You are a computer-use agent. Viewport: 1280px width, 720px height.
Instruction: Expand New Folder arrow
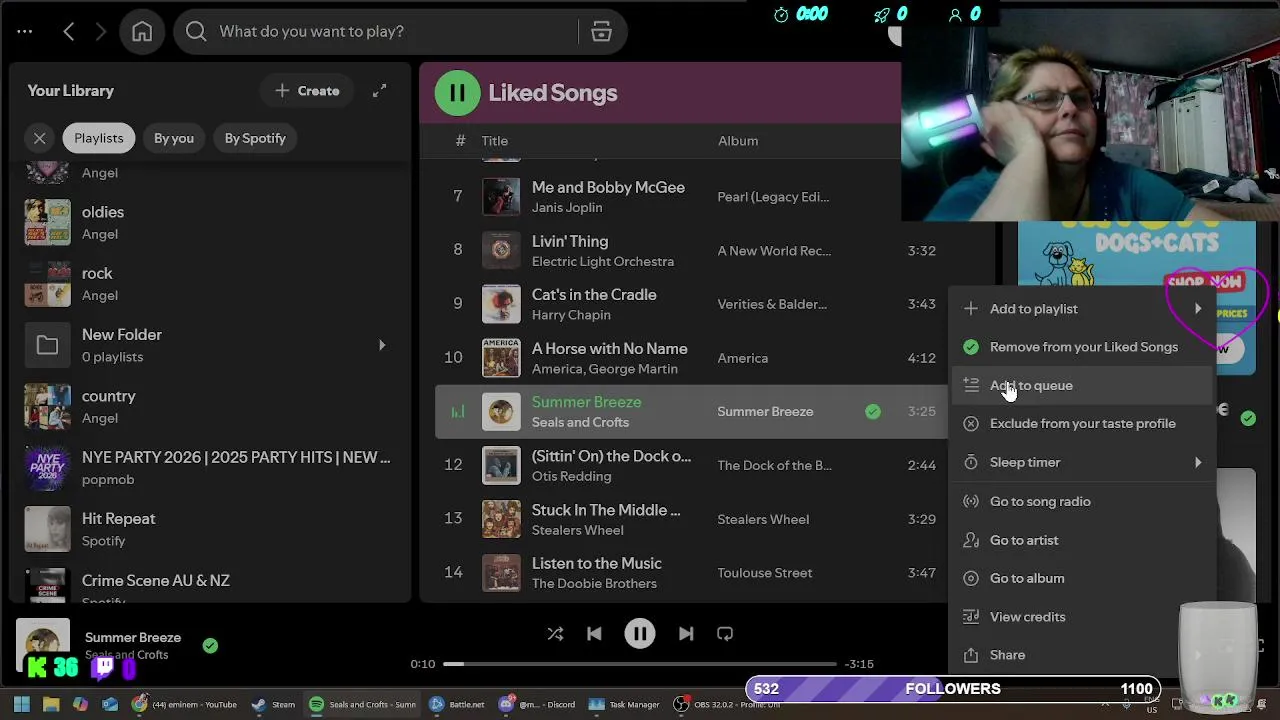382,345
